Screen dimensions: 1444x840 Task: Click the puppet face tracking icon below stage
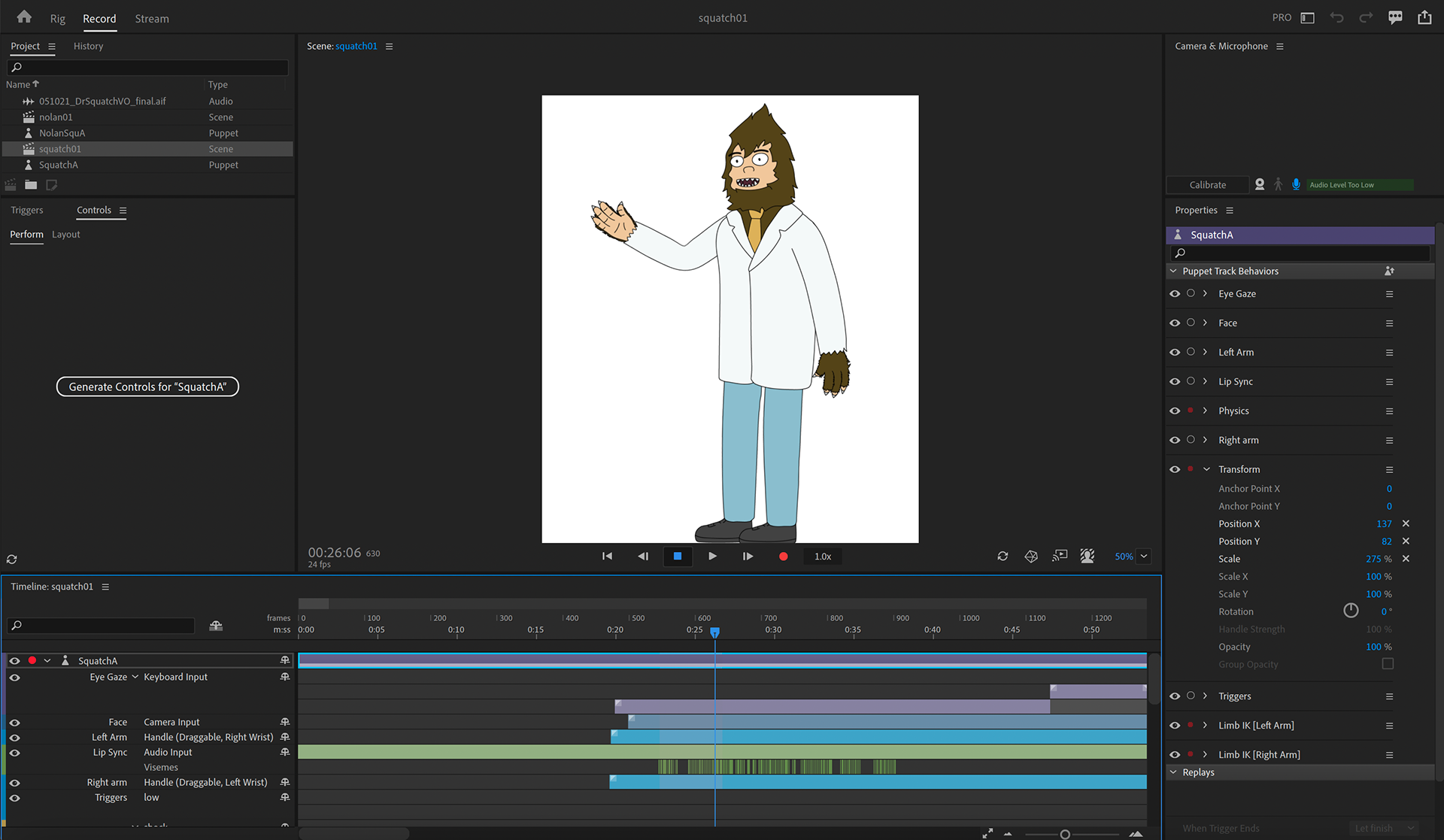click(x=1088, y=556)
